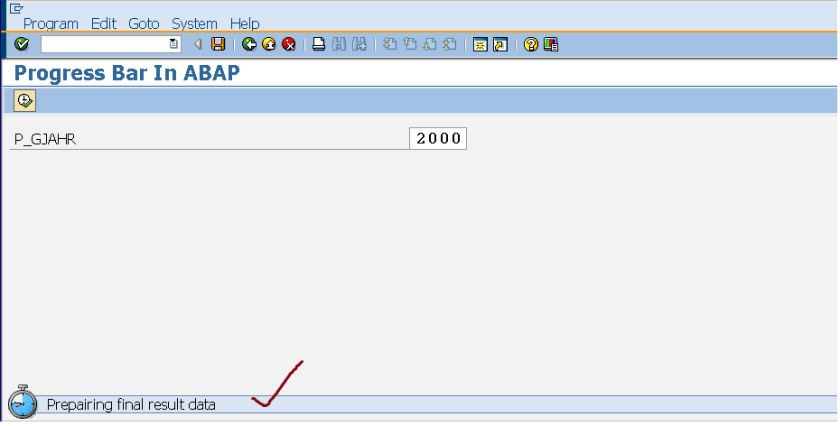Click the red Cancel icon
This screenshot has height=426, width=840.
[289, 44]
